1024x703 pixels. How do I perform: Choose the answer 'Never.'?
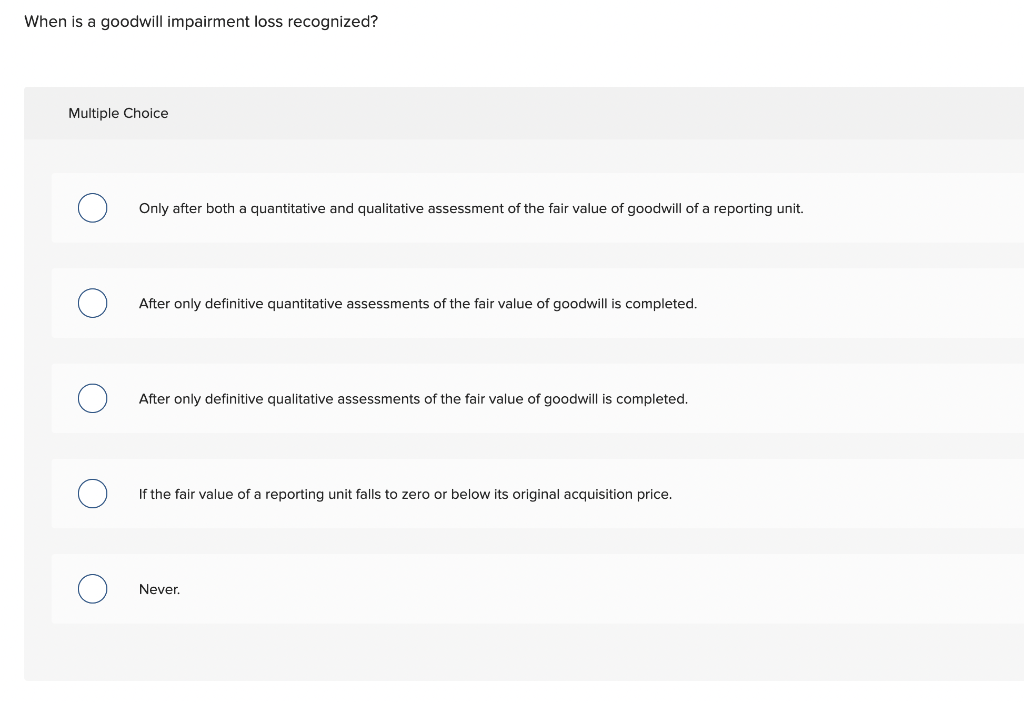(x=159, y=589)
